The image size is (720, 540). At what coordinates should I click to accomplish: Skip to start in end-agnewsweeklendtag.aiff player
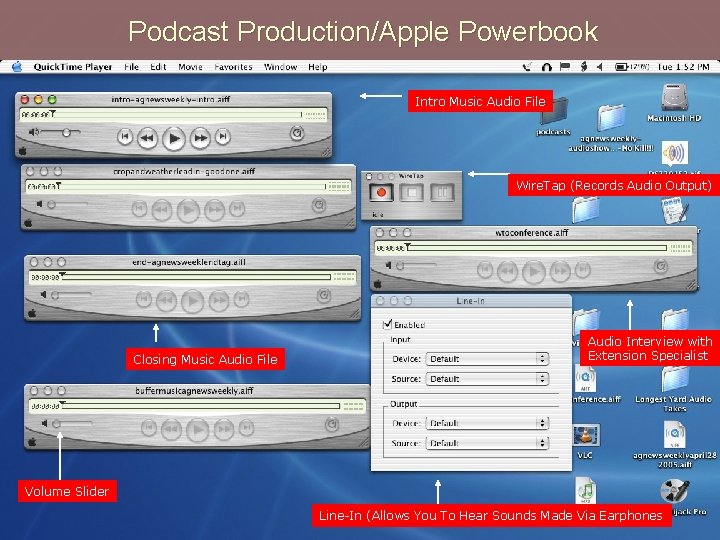[x=144, y=300]
